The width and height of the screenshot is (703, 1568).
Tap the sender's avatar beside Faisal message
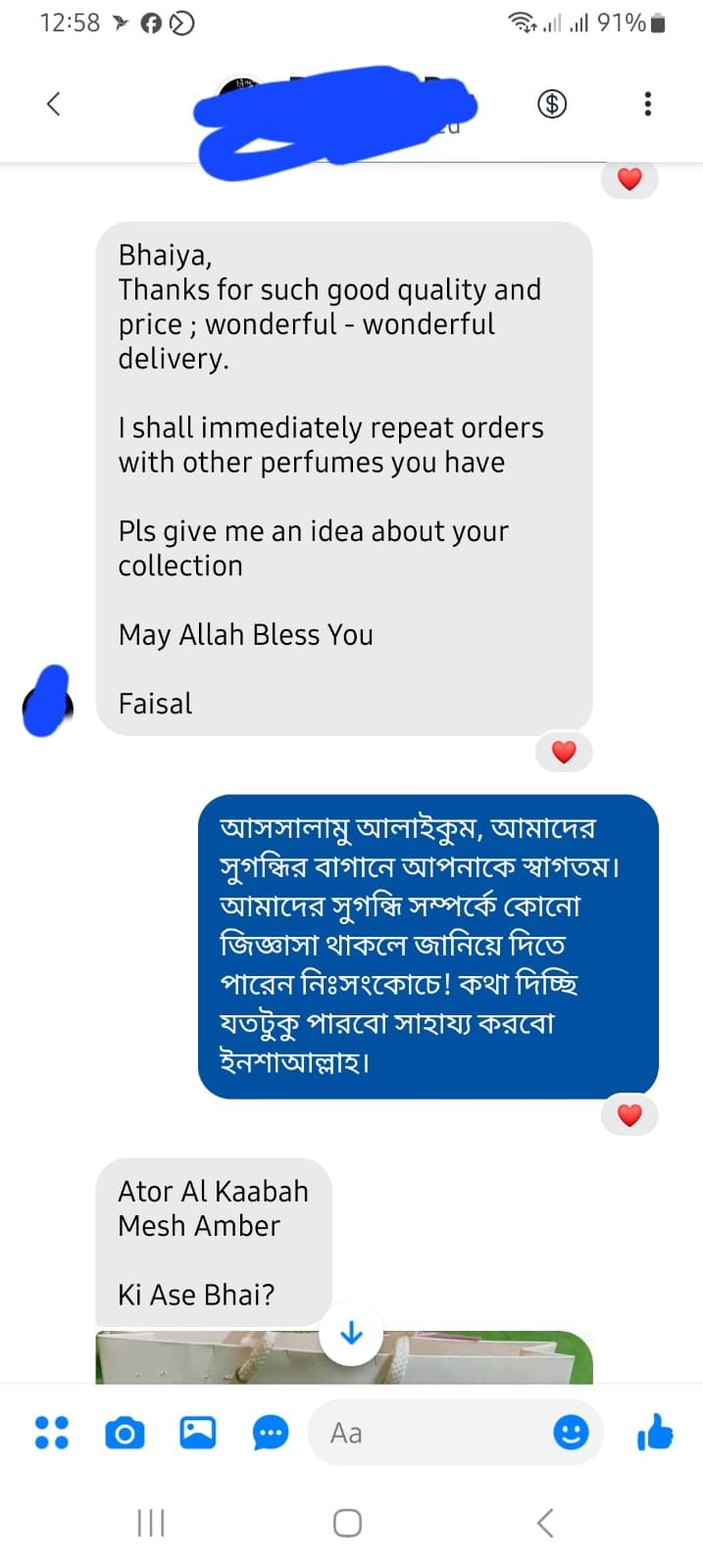click(x=47, y=703)
